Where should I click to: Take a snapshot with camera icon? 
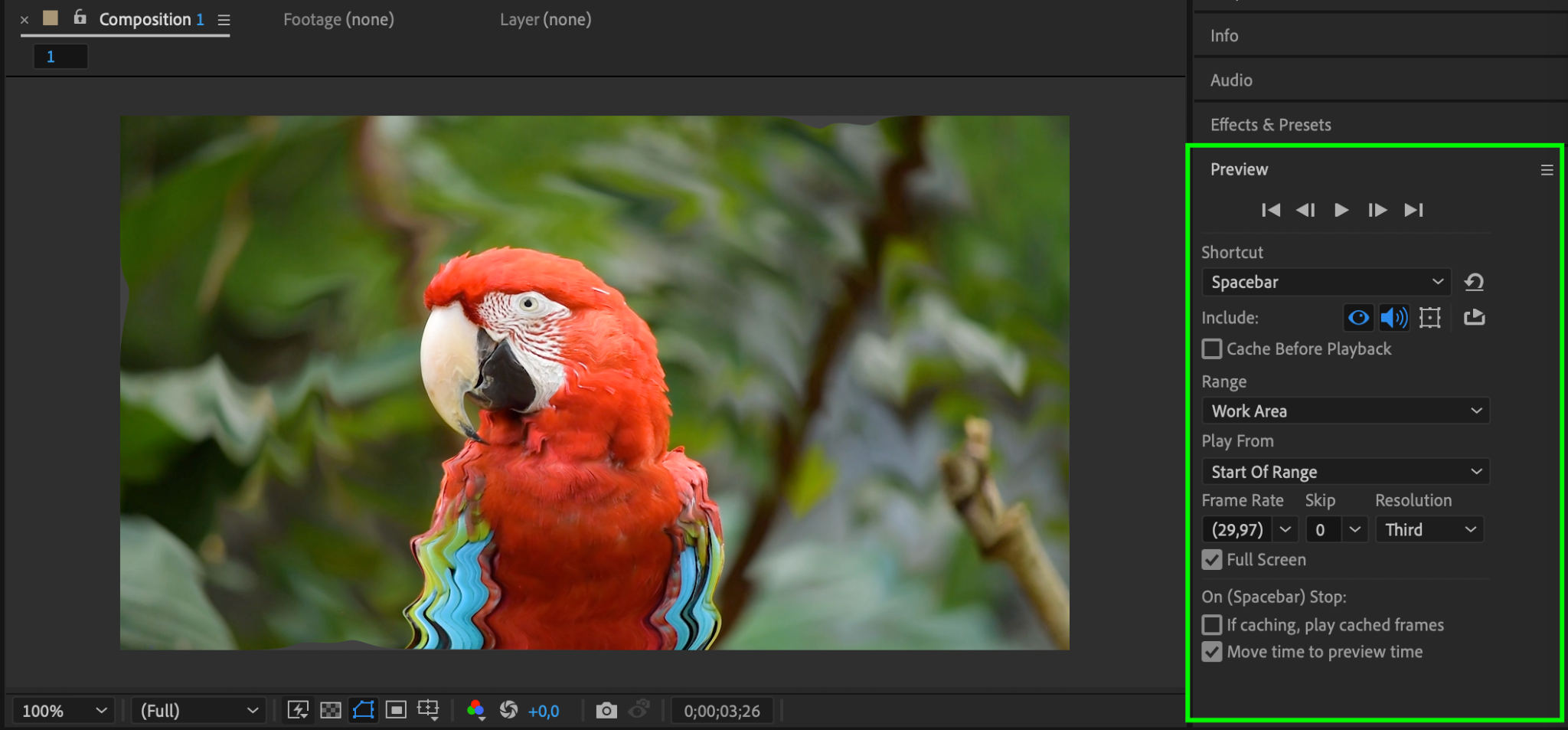pos(606,711)
